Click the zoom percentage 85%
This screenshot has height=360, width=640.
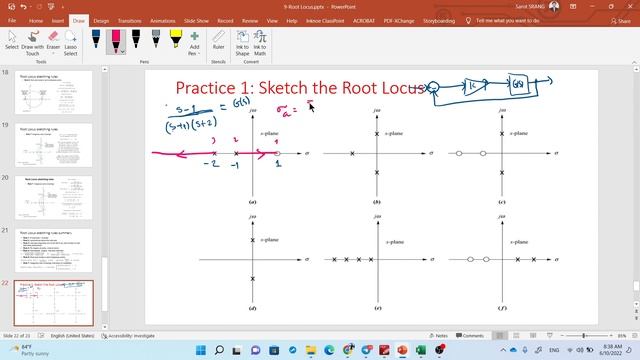[x=622, y=336]
